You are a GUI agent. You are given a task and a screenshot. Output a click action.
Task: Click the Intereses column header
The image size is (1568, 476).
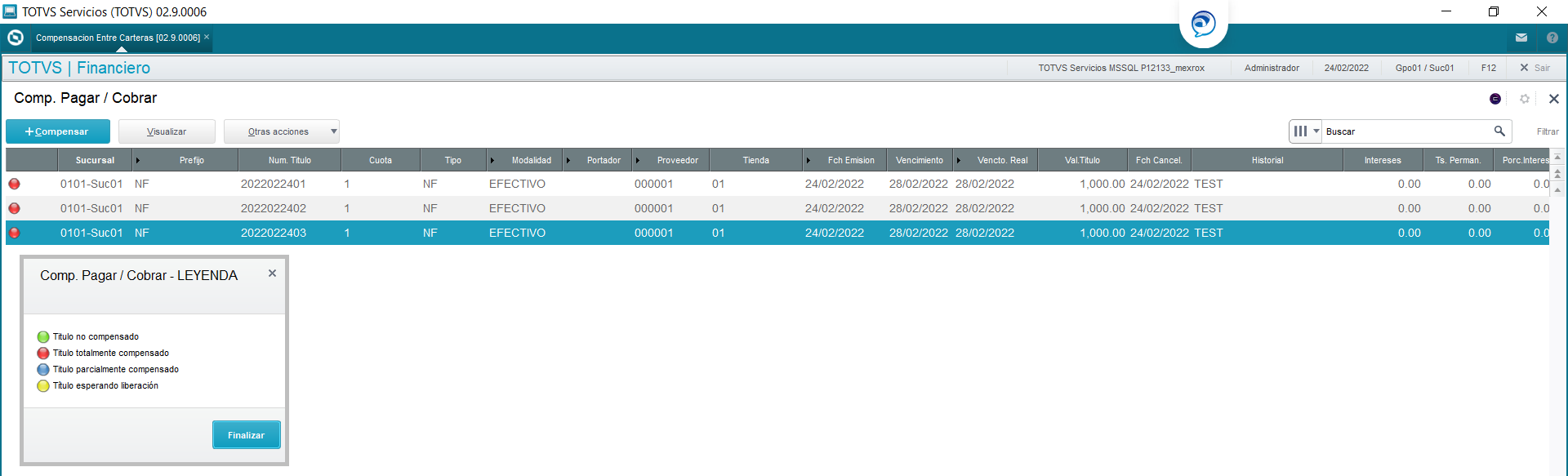[x=1383, y=160]
